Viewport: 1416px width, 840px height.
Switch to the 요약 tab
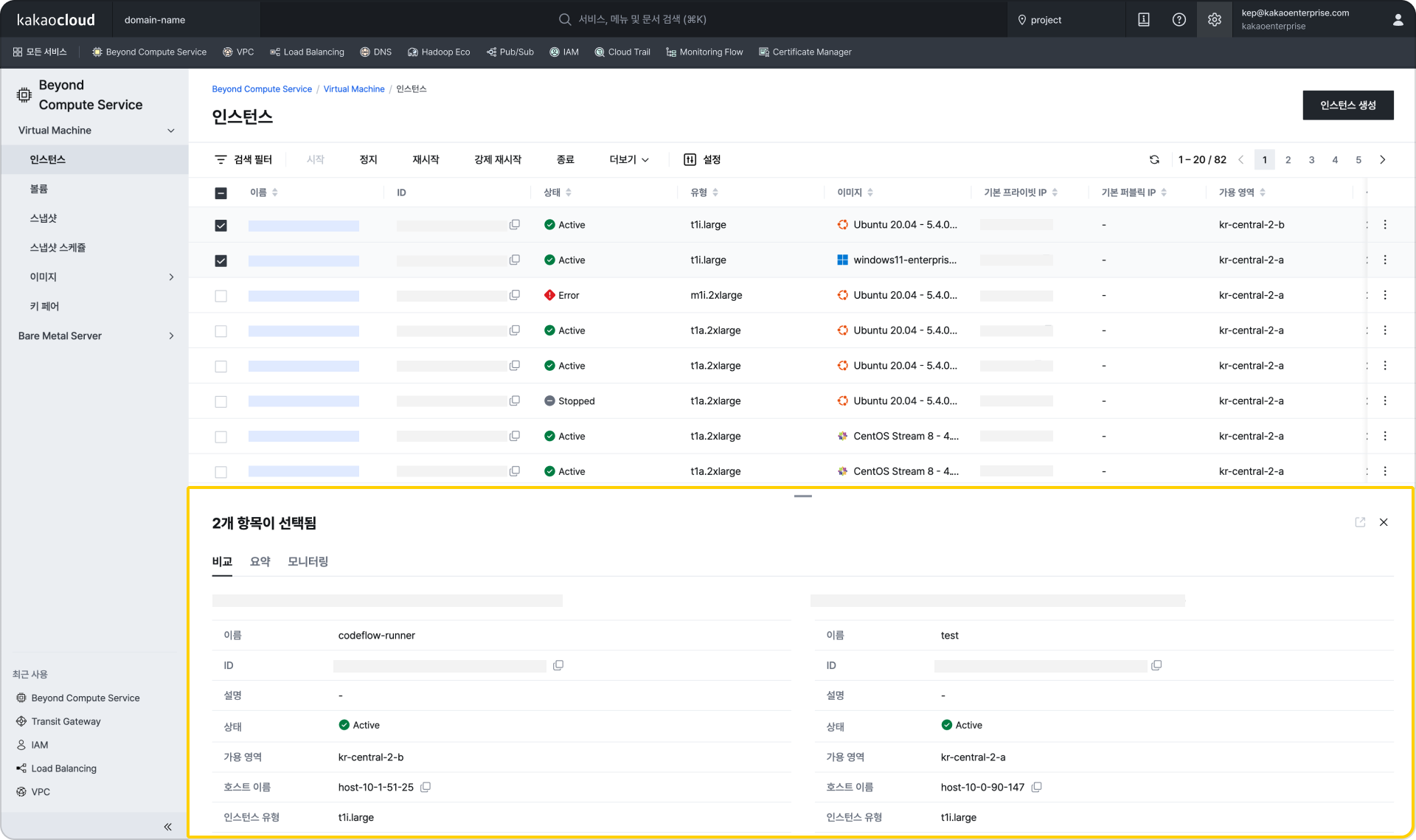pos(260,561)
